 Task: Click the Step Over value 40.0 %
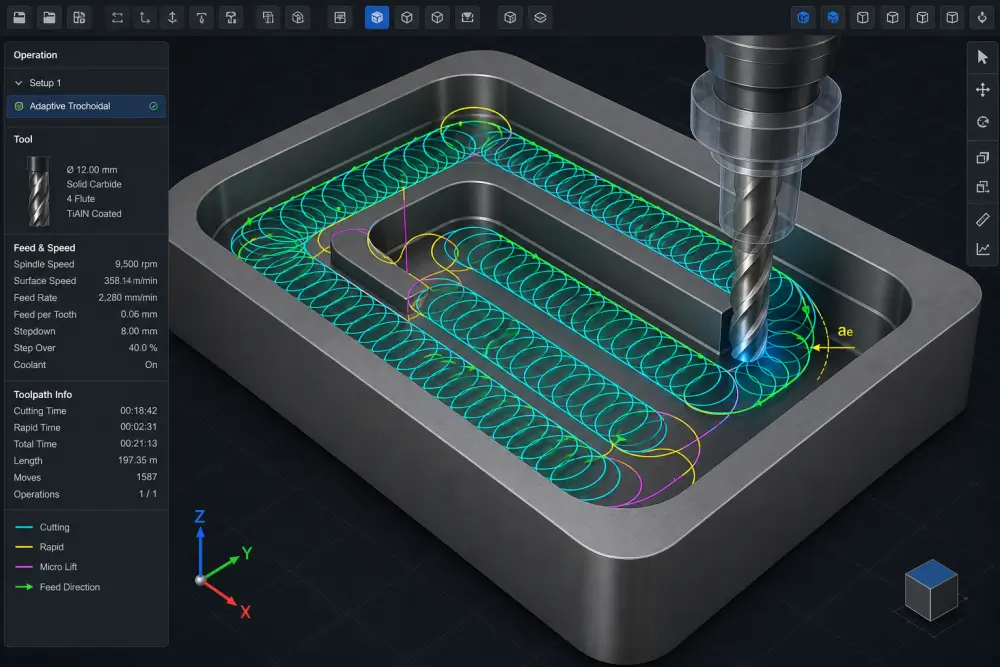(x=143, y=348)
